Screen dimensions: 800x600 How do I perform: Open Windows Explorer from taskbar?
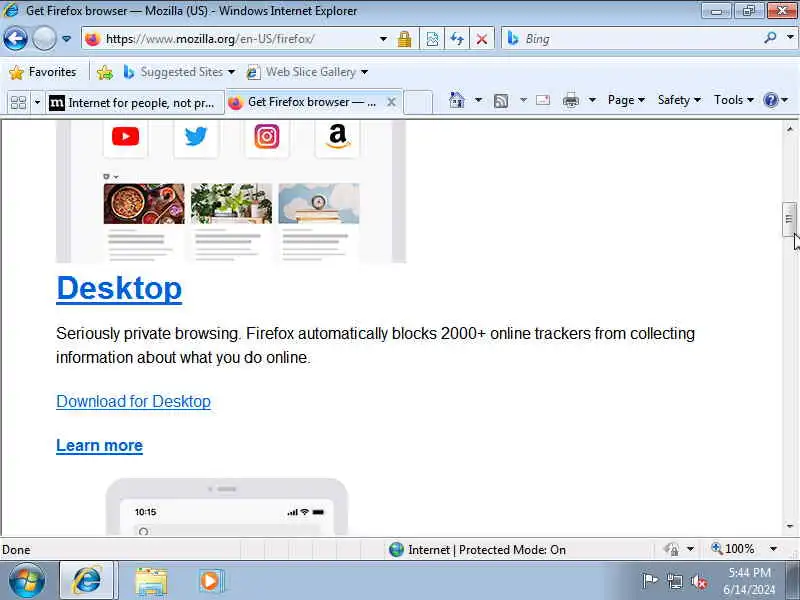point(151,581)
